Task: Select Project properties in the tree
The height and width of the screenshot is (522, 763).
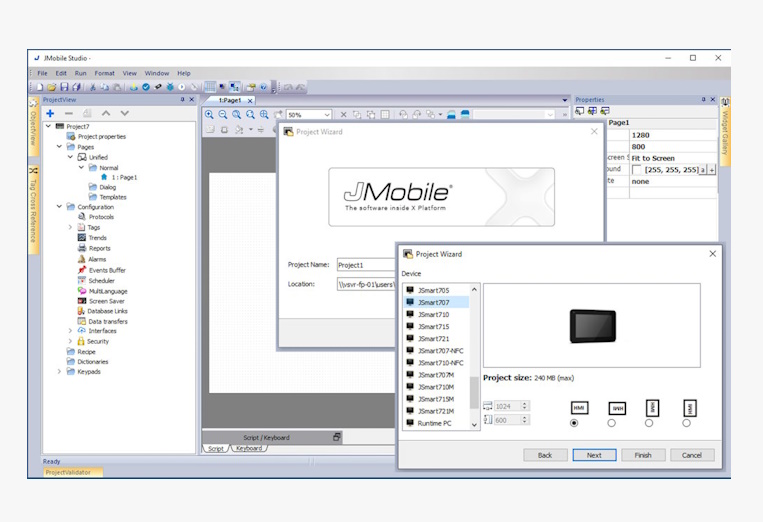Action: pyautogui.click(x=102, y=137)
